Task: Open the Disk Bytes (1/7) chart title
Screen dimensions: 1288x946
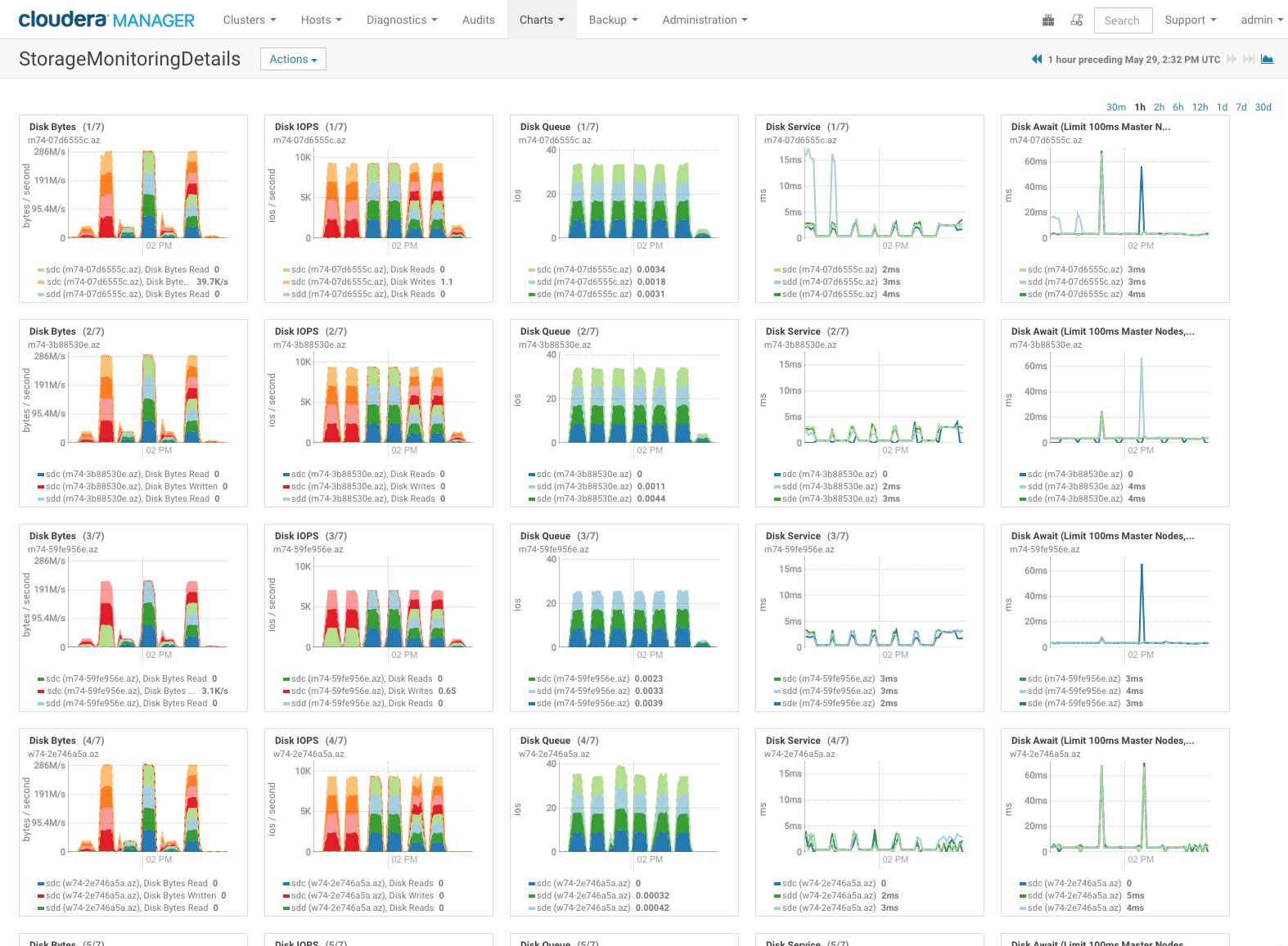Action: point(52,127)
